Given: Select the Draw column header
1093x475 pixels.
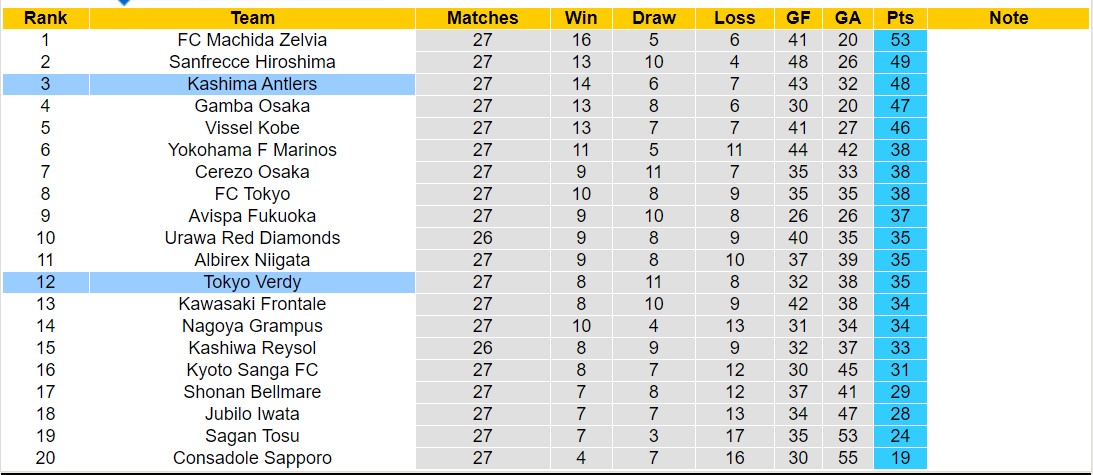Looking at the screenshot, I should (654, 18).
